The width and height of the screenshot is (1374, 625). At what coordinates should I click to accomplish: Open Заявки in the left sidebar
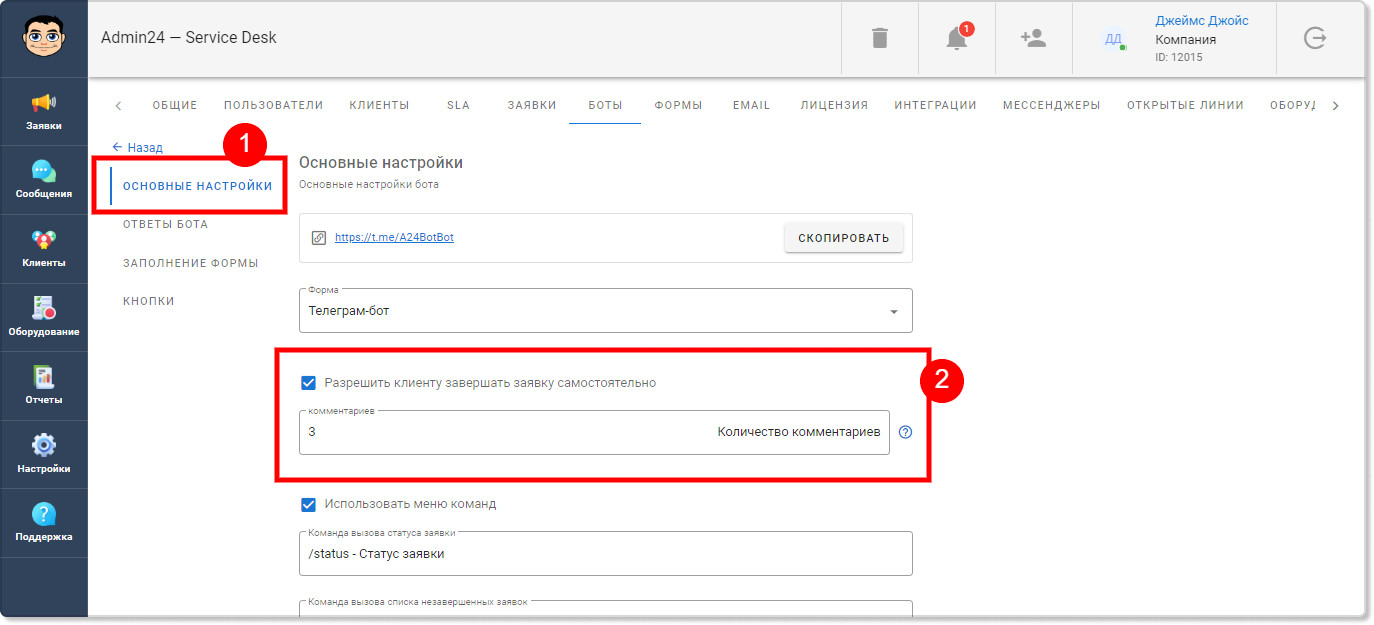(44, 112)
